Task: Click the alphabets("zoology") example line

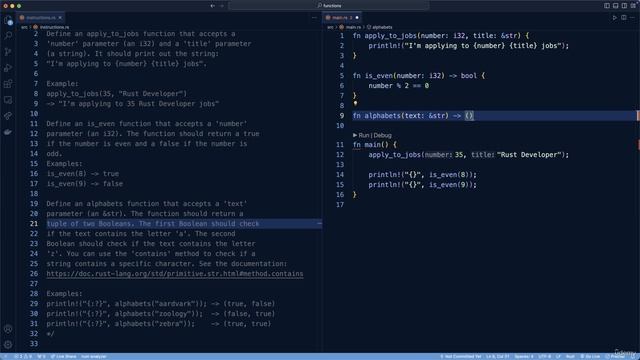Action: pos(160,314)
